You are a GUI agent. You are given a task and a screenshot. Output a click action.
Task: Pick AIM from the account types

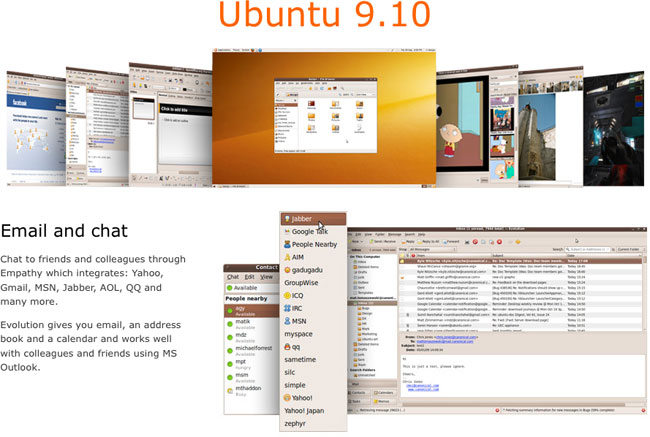[297, 257]
